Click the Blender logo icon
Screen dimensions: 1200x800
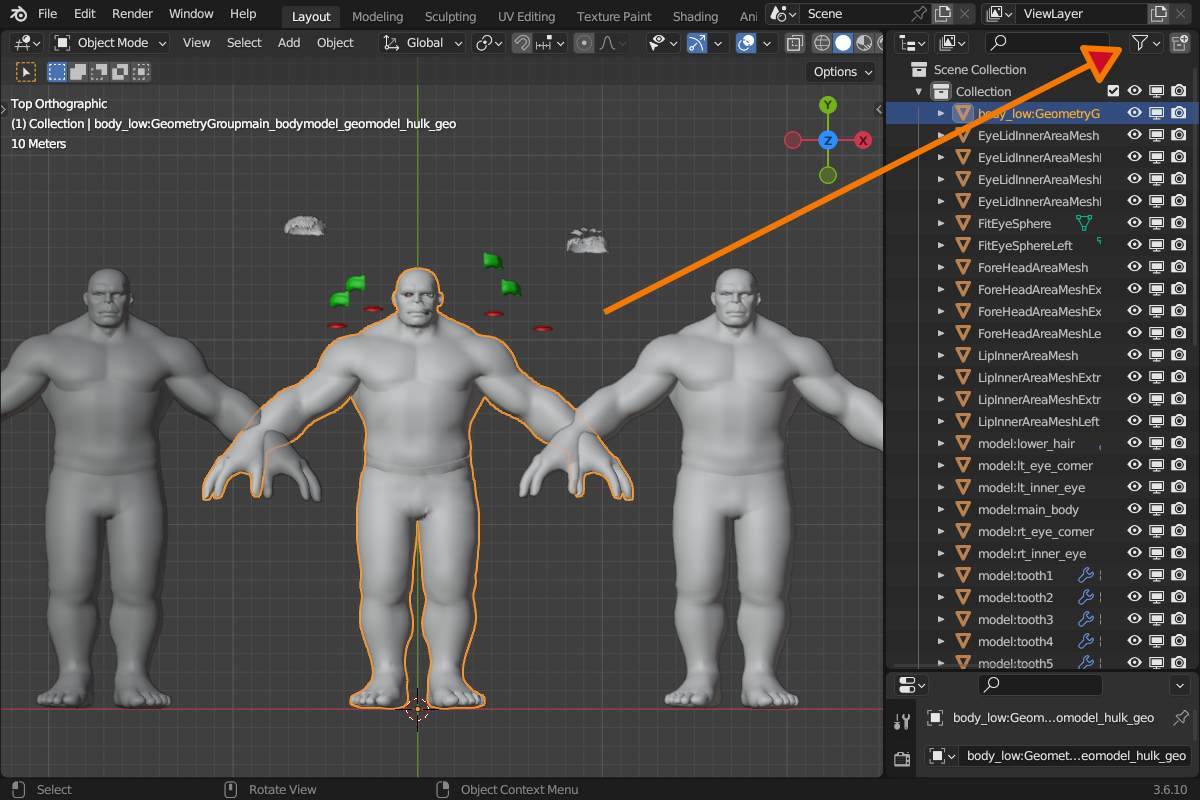pyautogui.click(x=19, y=14)
